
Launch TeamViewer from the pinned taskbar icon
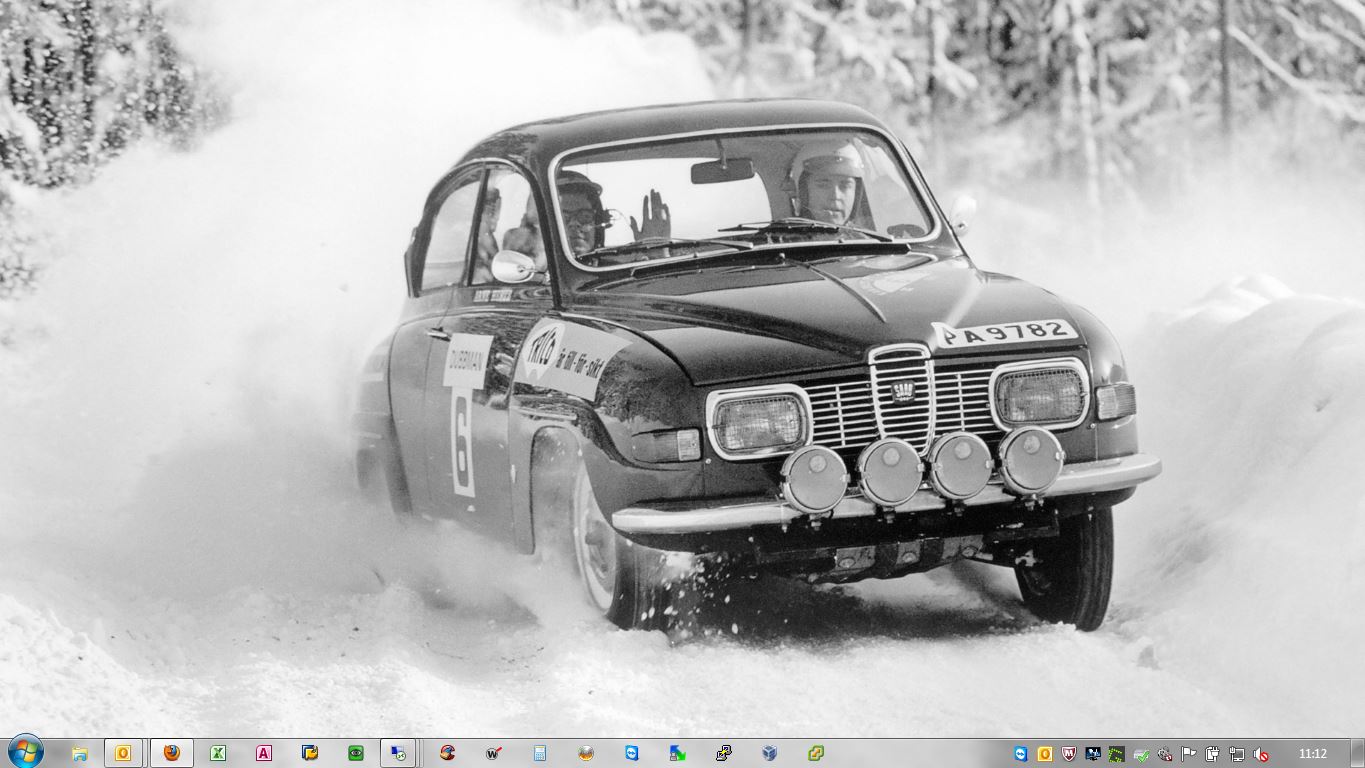point(632,753)
